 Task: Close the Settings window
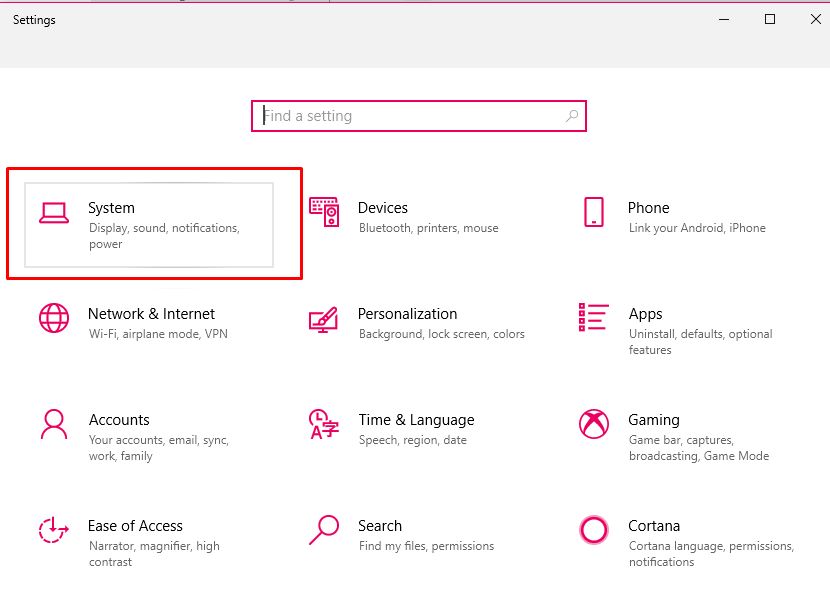[x=816, y=20]
